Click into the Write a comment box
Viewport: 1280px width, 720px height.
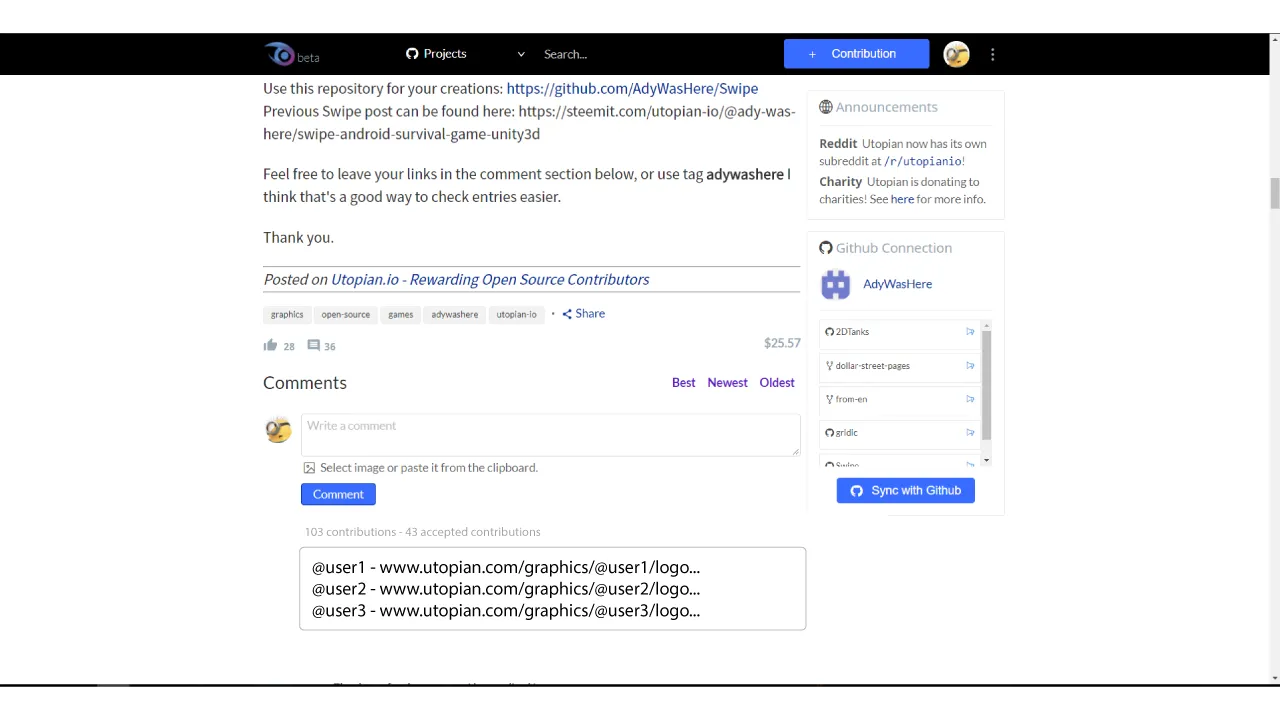pyautogui.click(x=550, y=435)
